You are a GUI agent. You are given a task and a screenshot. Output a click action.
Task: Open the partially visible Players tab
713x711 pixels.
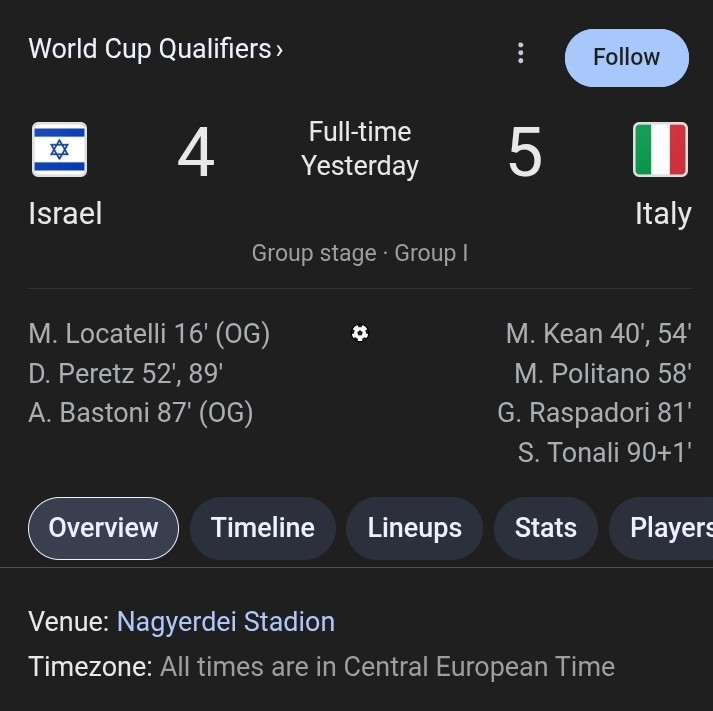[x=662, y=528]
